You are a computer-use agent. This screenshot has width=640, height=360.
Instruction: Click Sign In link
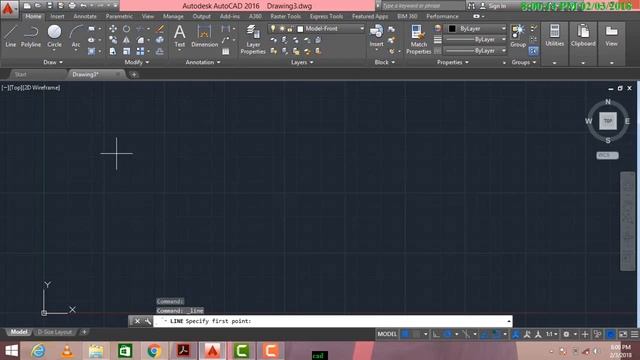pyautogui.click(x=497, y=6)
